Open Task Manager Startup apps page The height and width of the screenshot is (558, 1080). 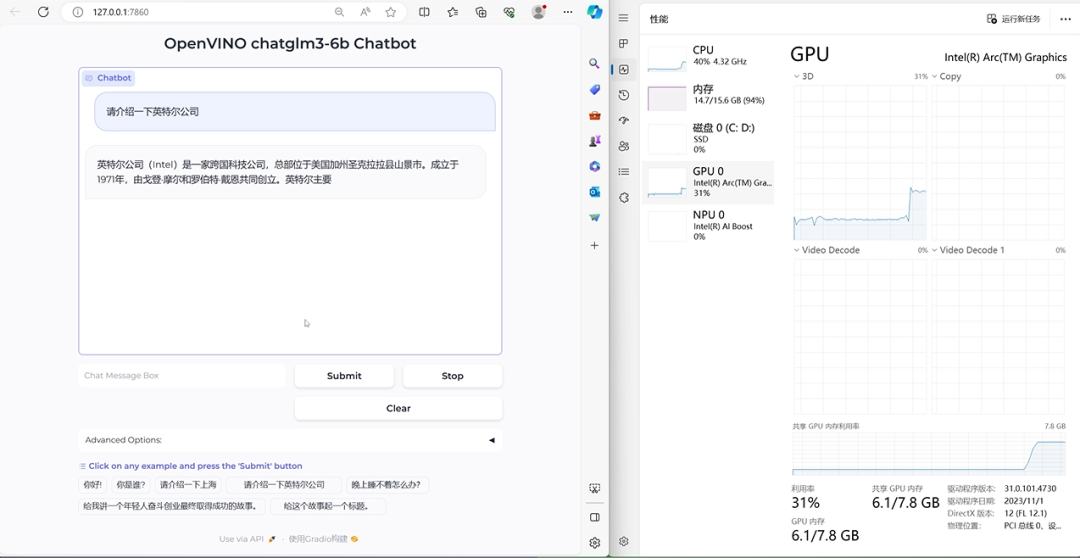[623, 121]
